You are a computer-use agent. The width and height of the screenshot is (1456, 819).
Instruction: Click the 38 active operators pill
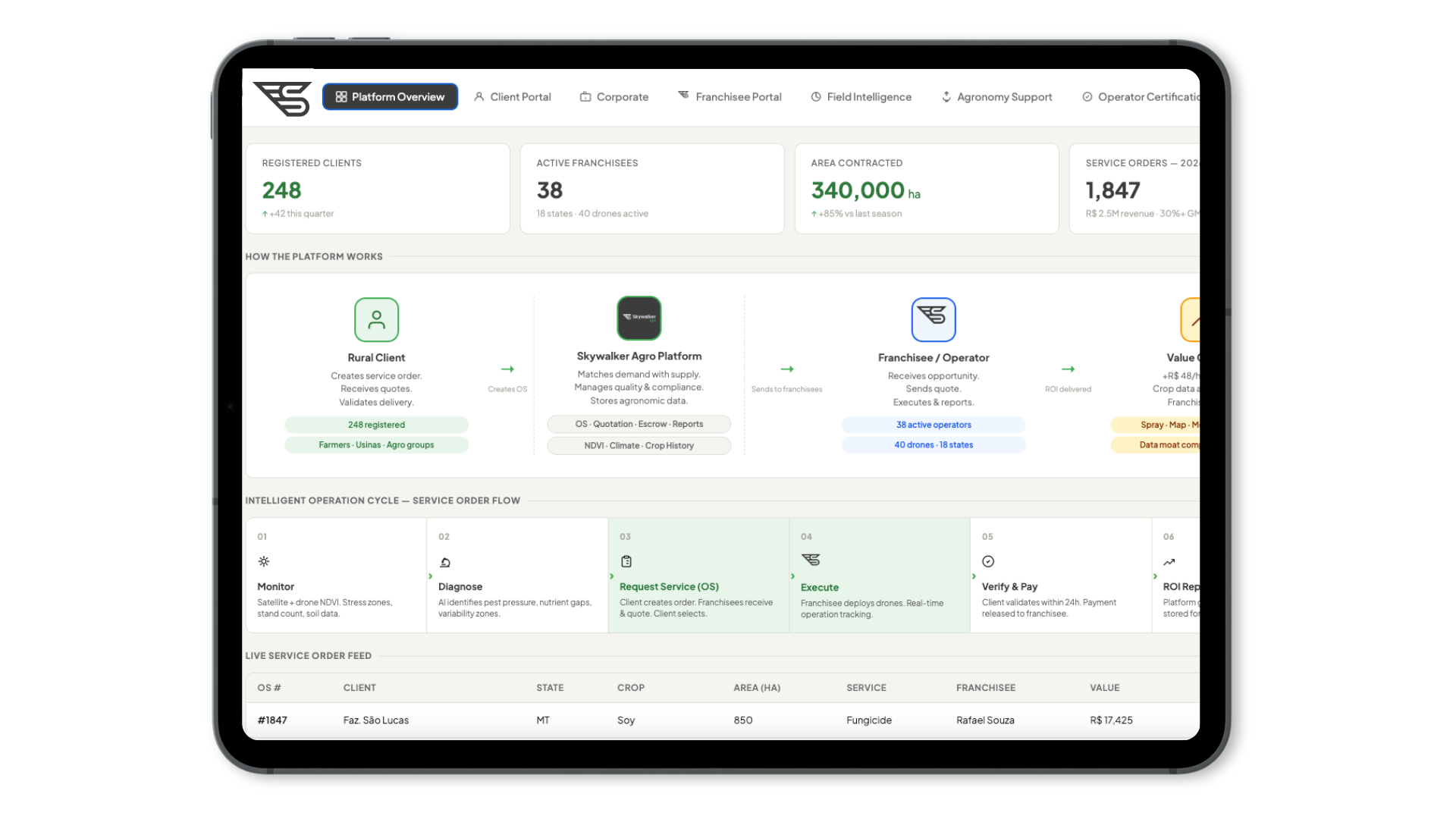point(934,425)
